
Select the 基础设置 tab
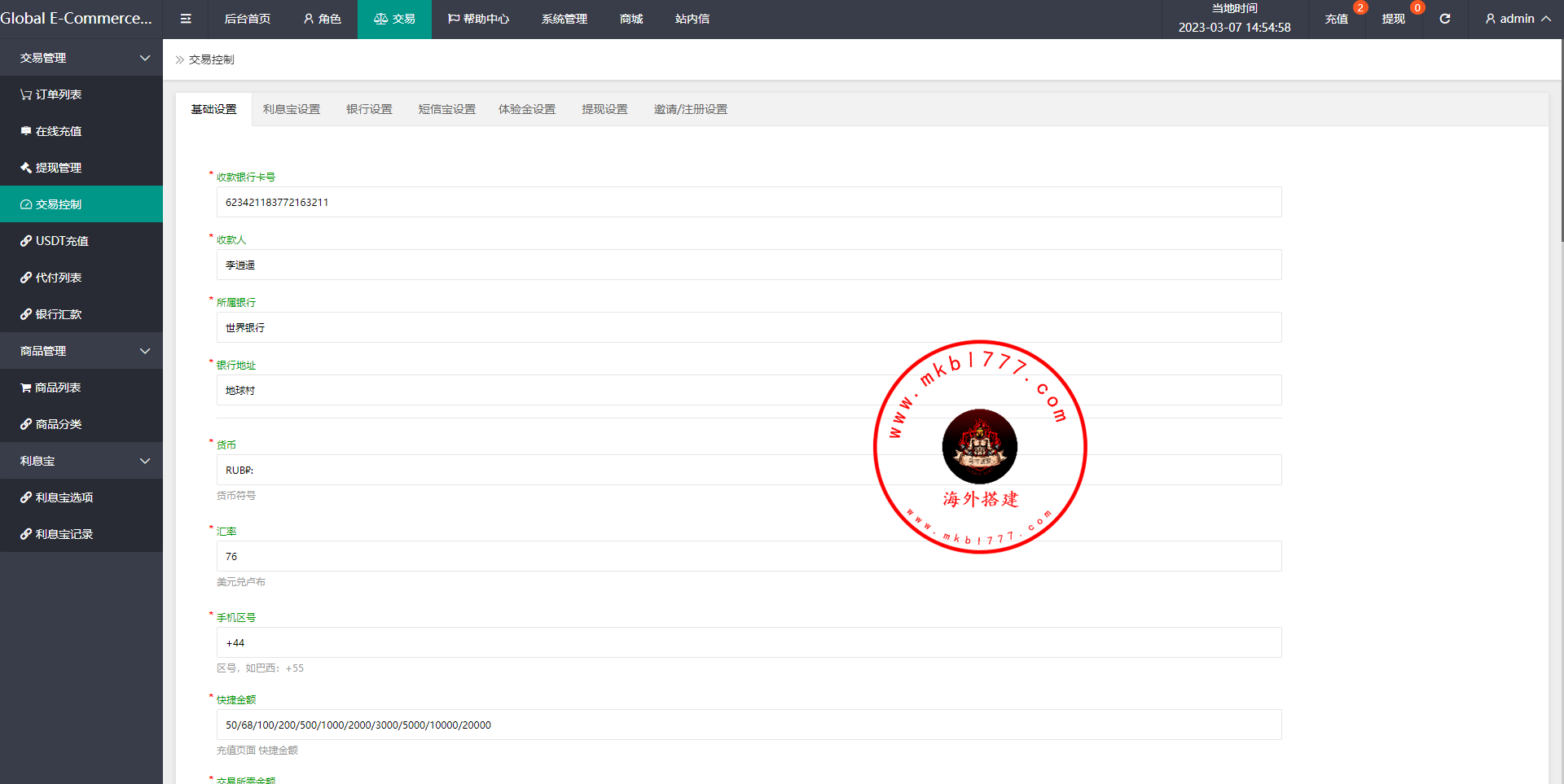[x=214, y=109]
